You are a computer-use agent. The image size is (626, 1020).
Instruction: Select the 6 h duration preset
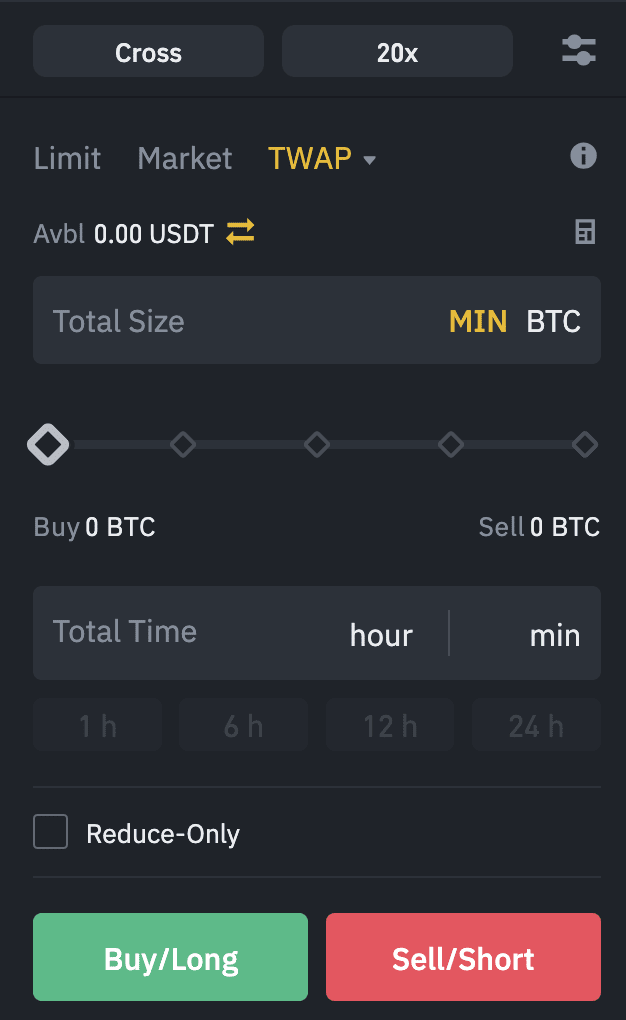(244, 725)
